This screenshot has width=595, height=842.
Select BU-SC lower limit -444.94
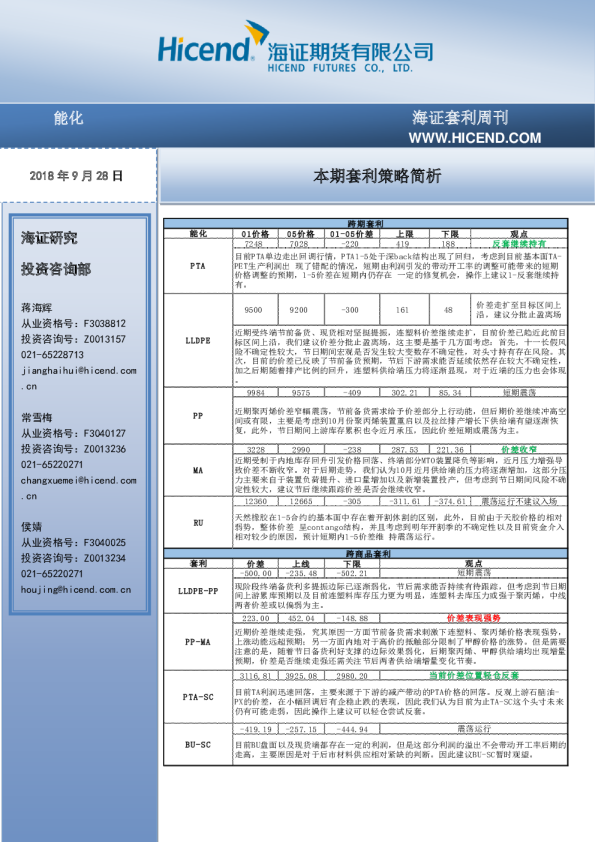pyautogui.click(x=352, y=729)
